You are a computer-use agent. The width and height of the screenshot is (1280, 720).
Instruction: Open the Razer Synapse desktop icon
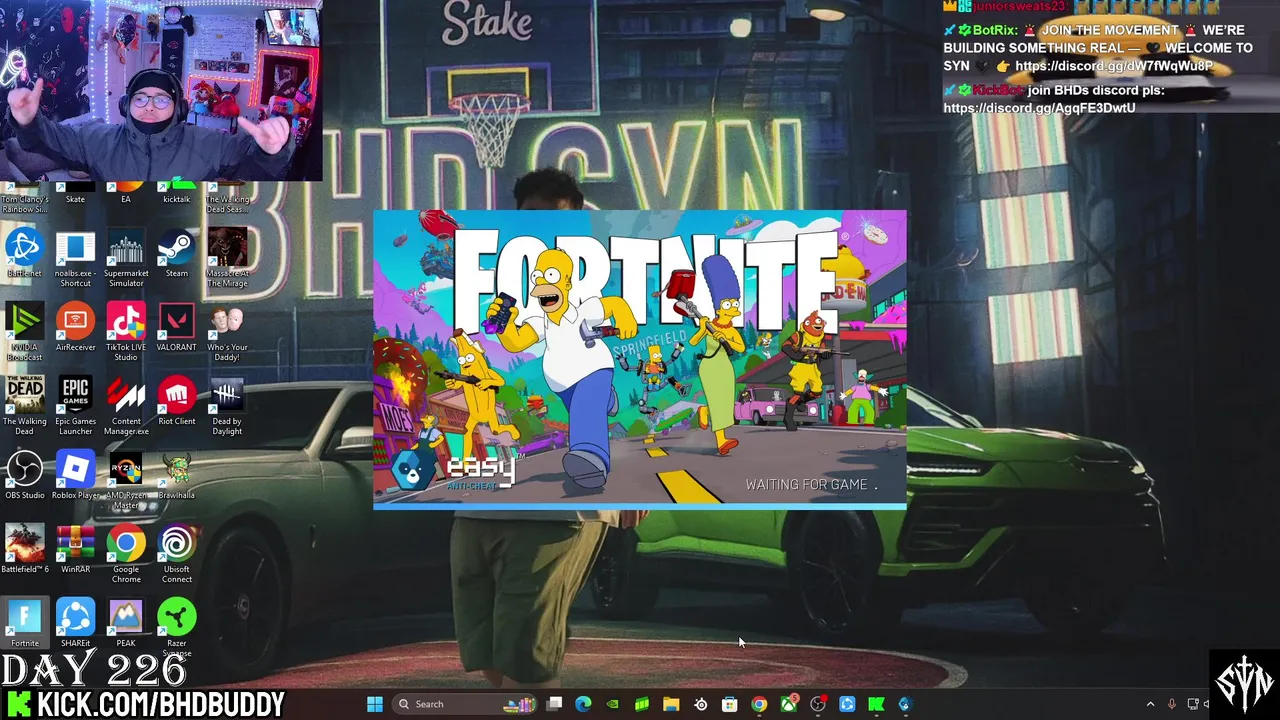point(176,628)
